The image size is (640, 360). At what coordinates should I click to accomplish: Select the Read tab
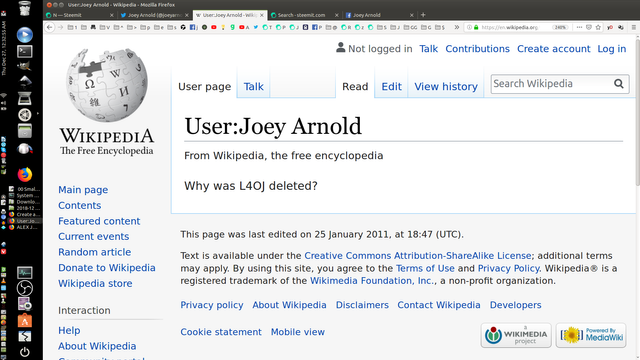[x=355, y=87]
